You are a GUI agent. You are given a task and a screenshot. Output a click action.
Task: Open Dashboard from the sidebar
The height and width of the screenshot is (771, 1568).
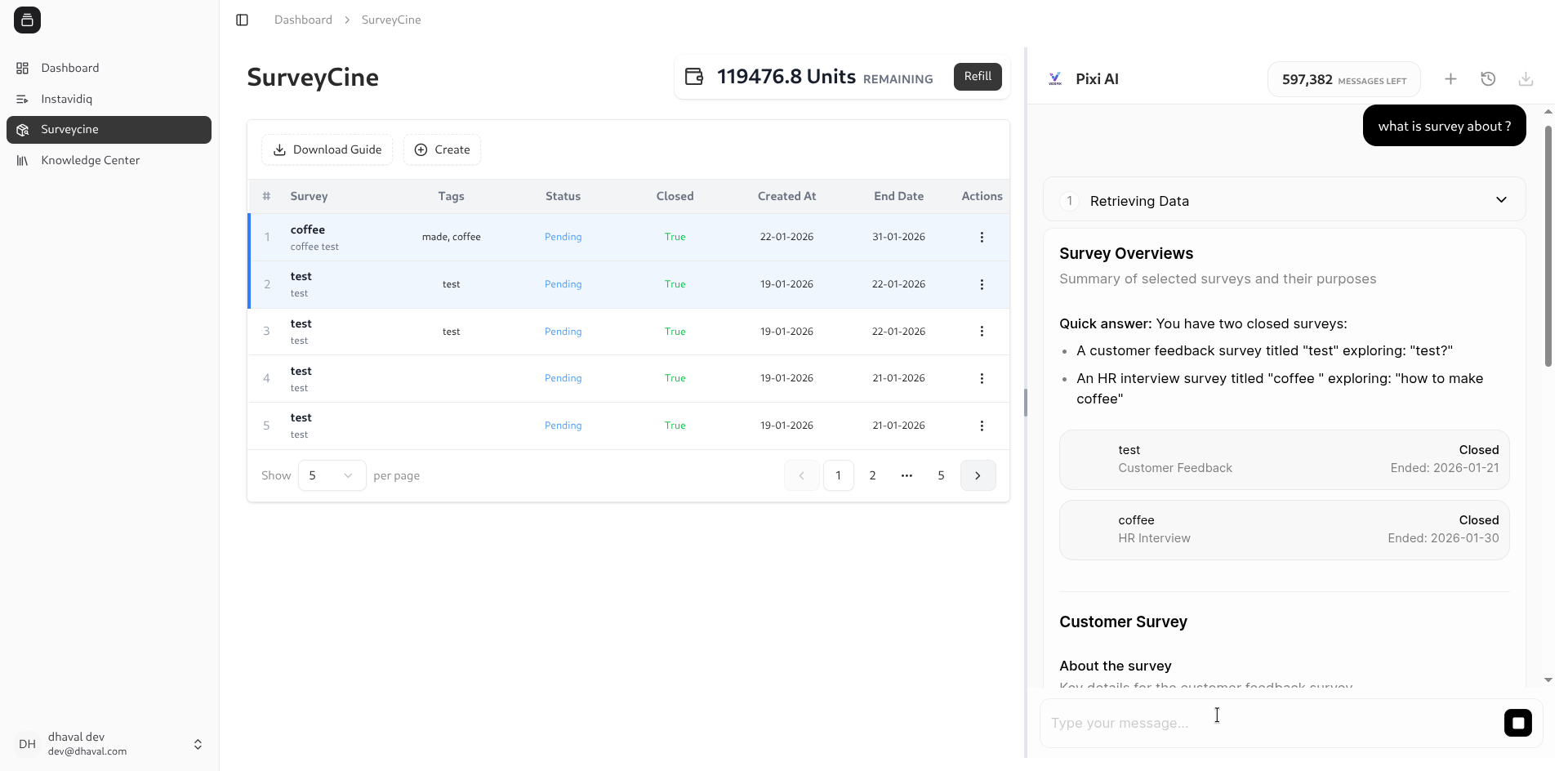[109, 68]
